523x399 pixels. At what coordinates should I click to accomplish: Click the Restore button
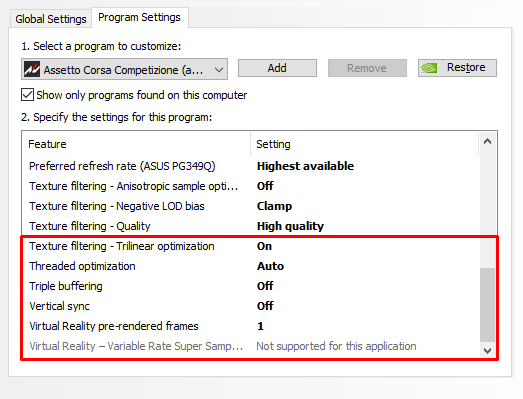[x=457, y=68]
